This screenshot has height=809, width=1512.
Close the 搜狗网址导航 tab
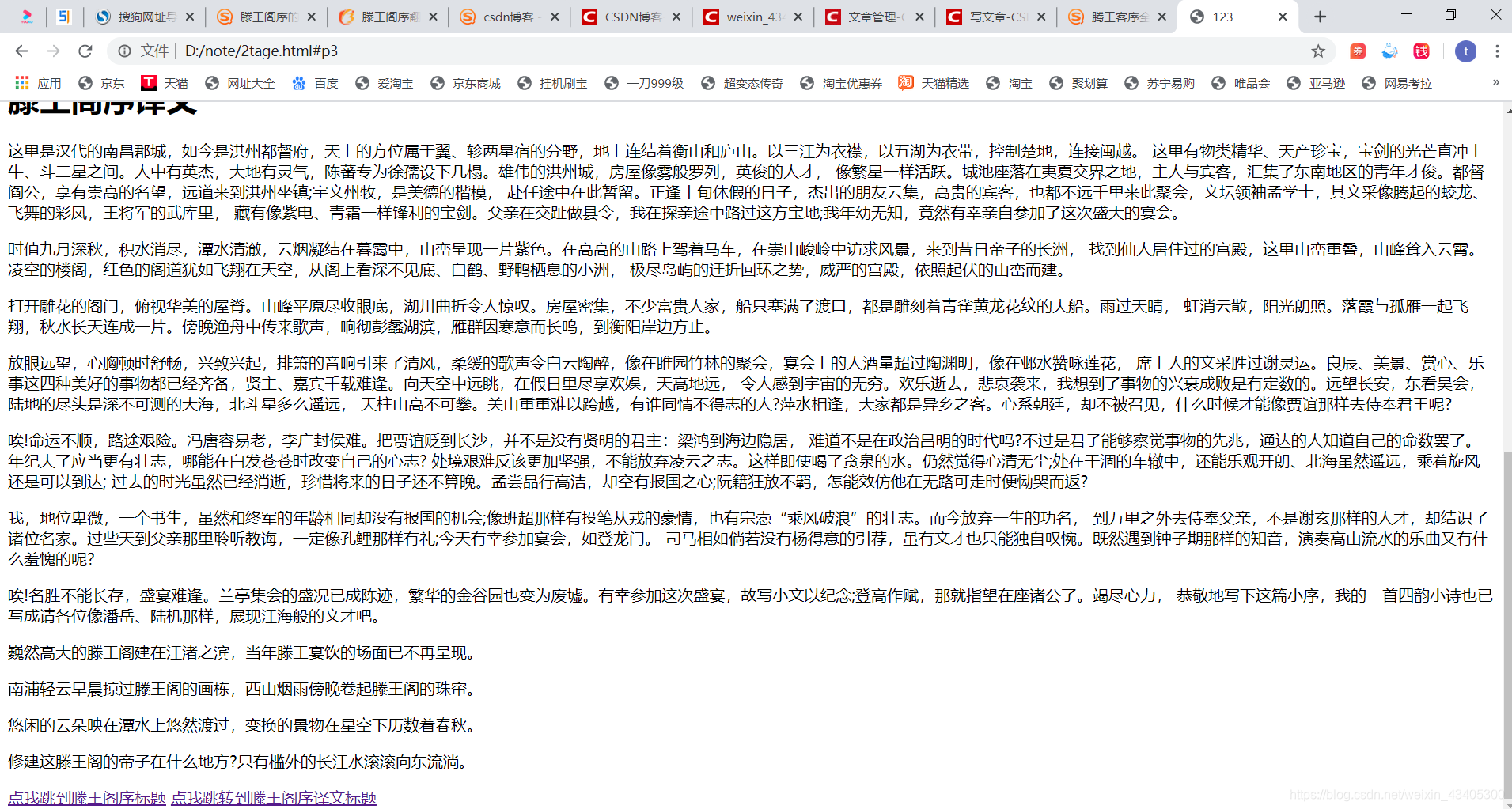(190, 17)
